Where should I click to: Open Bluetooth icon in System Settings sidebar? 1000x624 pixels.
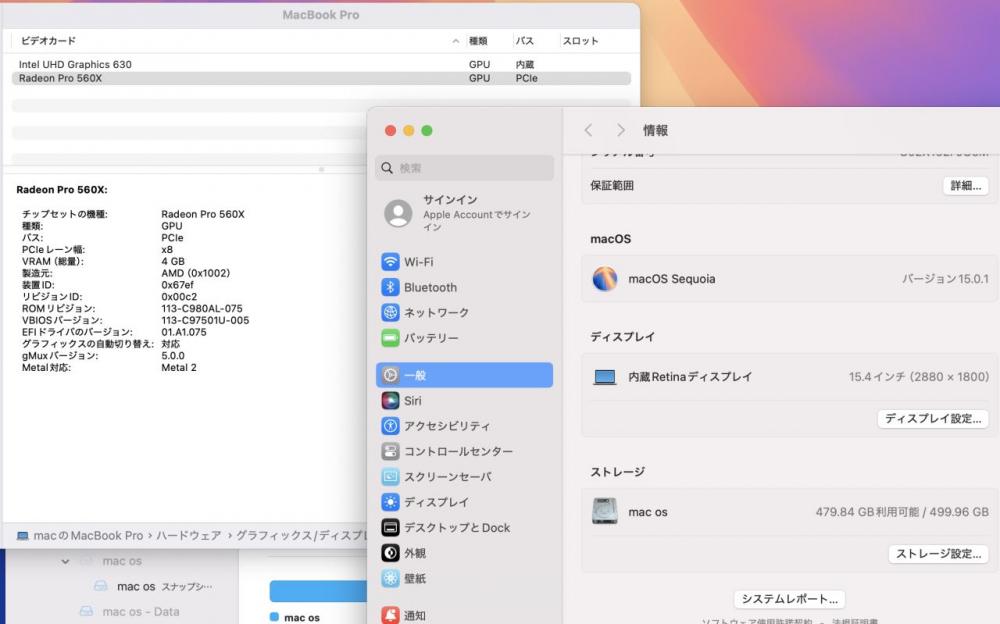coord(390,287)
